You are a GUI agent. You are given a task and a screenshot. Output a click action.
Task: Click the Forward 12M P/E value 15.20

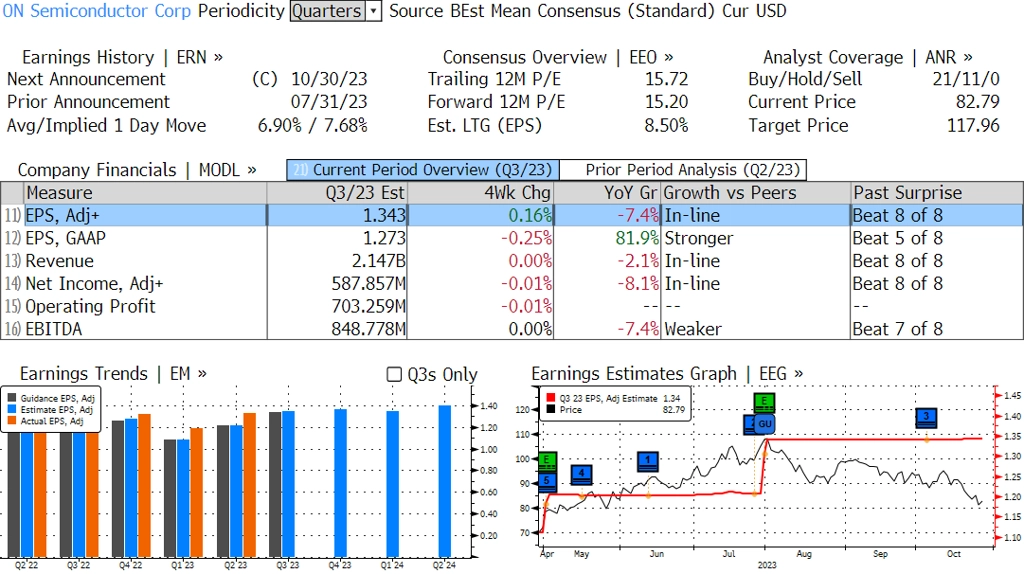667,102
